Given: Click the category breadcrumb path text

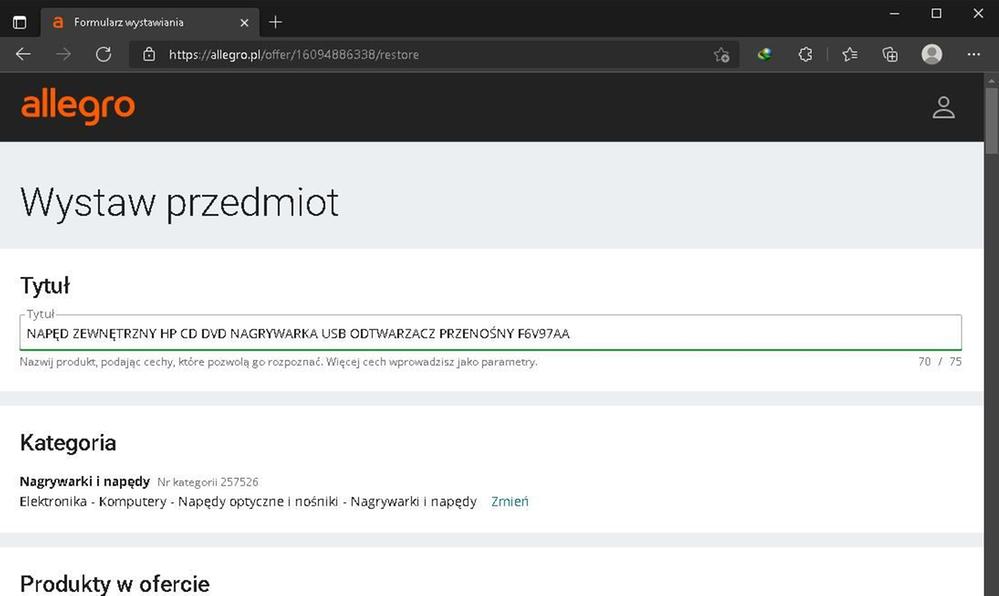Looking at the screenshot, I should pos(248,502).
